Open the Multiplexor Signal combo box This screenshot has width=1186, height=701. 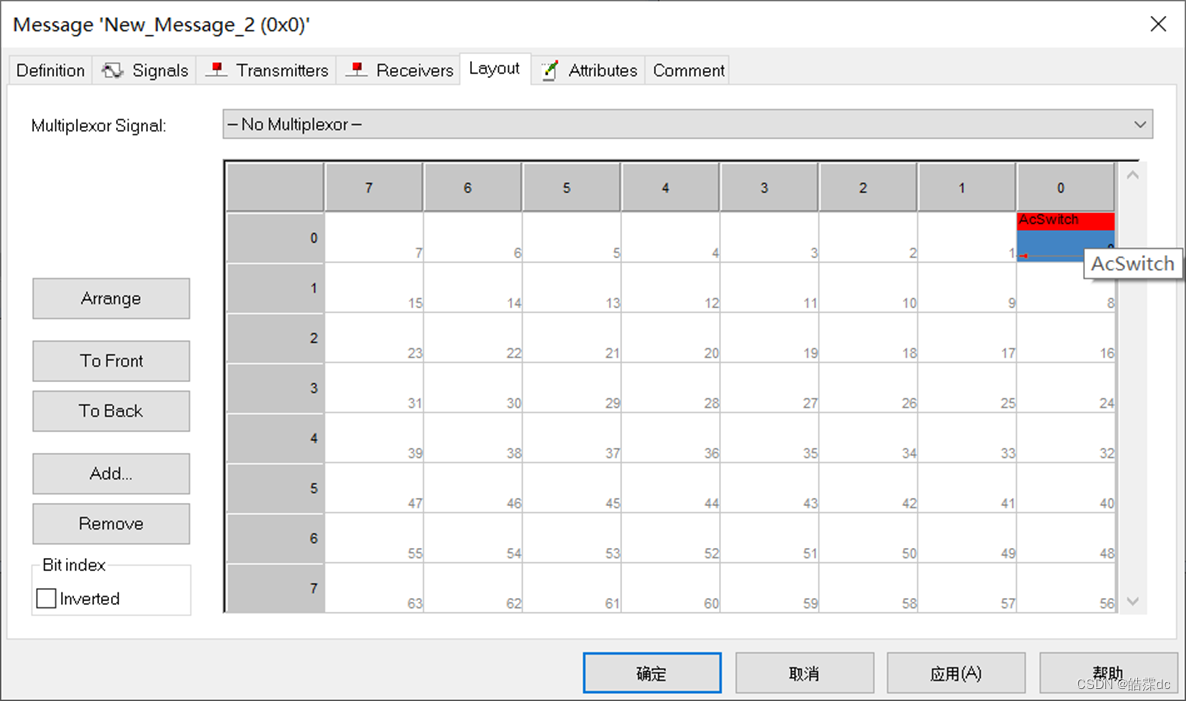[x=687, y=124]
